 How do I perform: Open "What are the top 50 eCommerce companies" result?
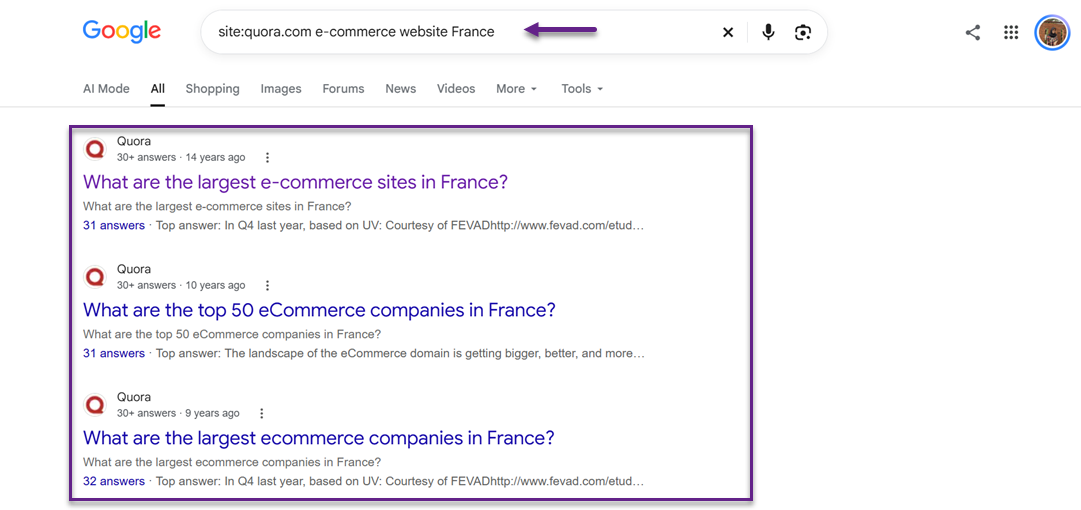click(319, 309)
